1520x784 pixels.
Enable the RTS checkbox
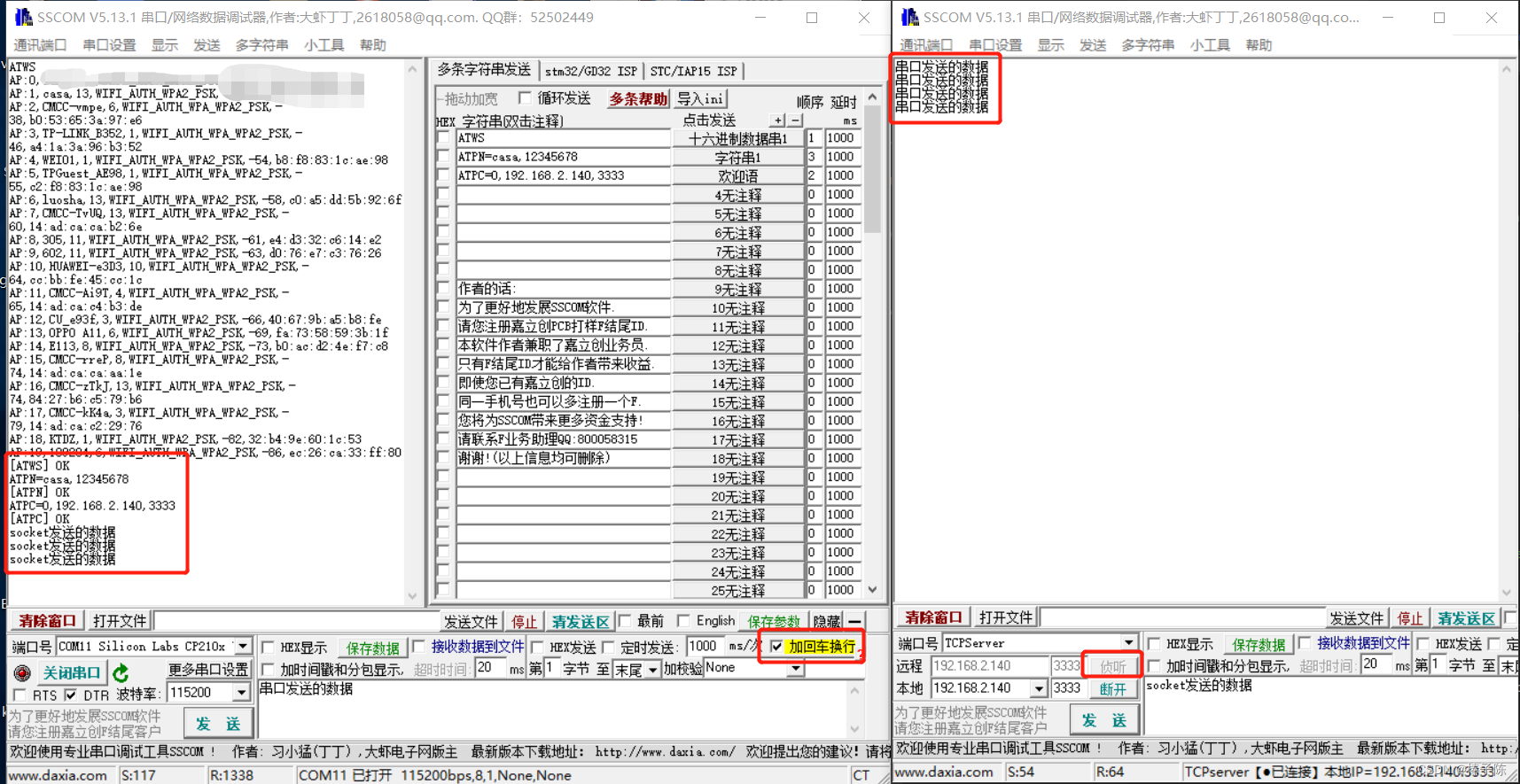(x=19, y=695)
